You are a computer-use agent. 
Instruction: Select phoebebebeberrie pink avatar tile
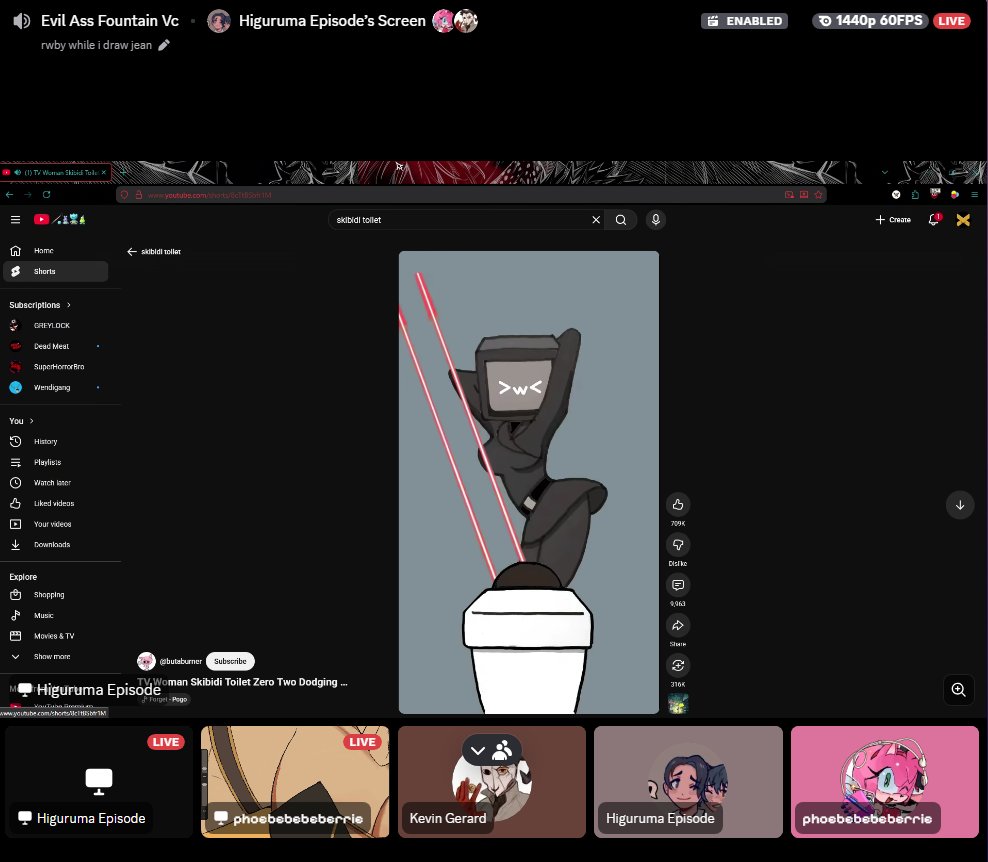pos(885,782)
